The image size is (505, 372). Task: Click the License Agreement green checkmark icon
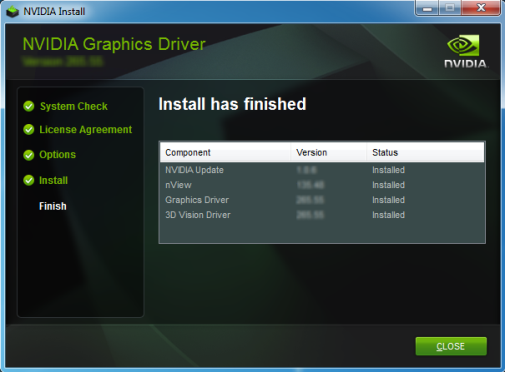point(29,129)
